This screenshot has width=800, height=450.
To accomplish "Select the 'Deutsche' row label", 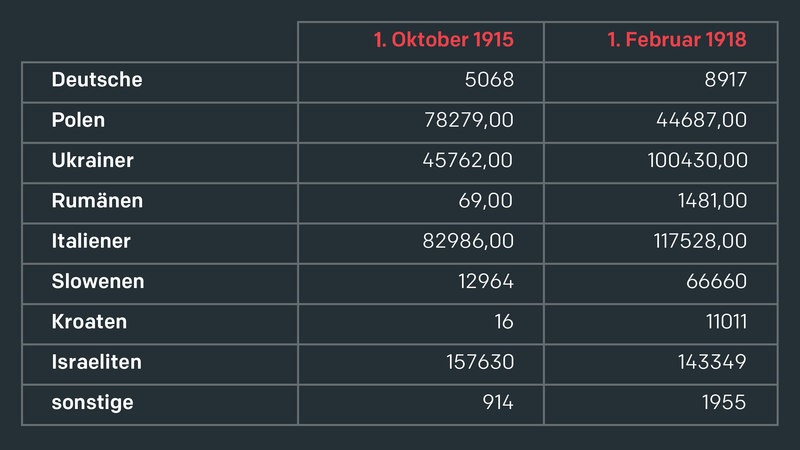I will (97, 80).
